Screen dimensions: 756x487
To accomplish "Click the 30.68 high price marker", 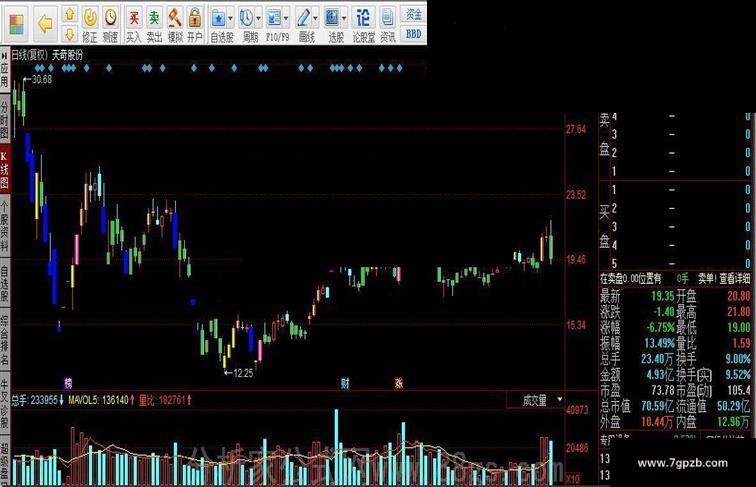I will (41, 79).
